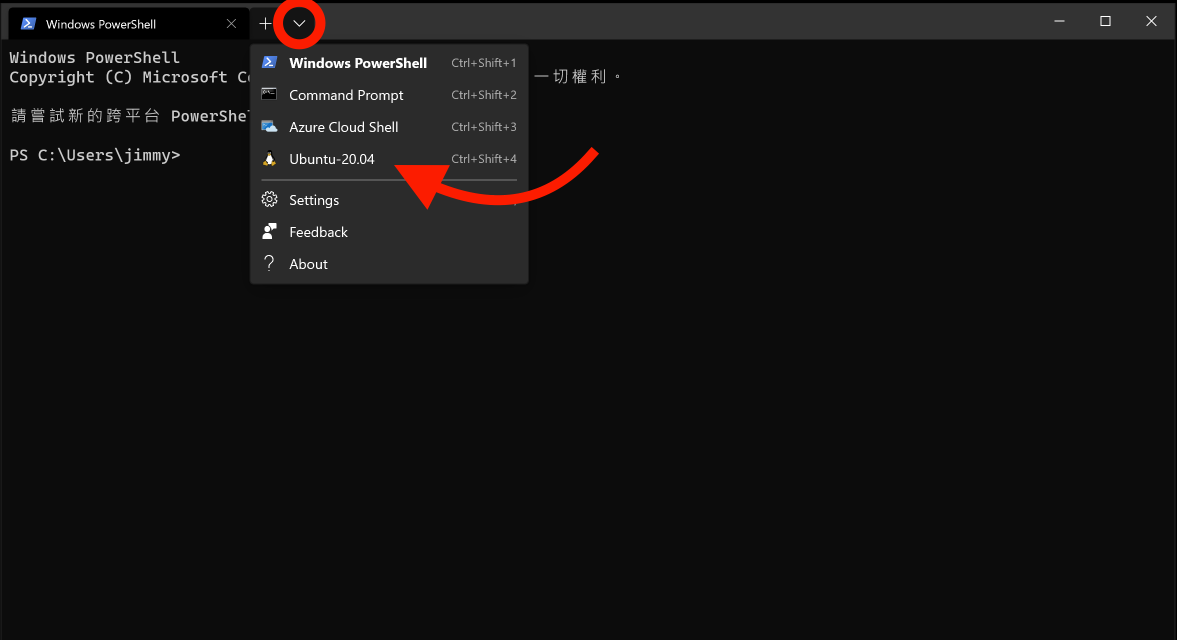This screenshot has height=640, width=1177.
Task: Click the blue PowerShell icon in the menu
Action: [268, 62]
